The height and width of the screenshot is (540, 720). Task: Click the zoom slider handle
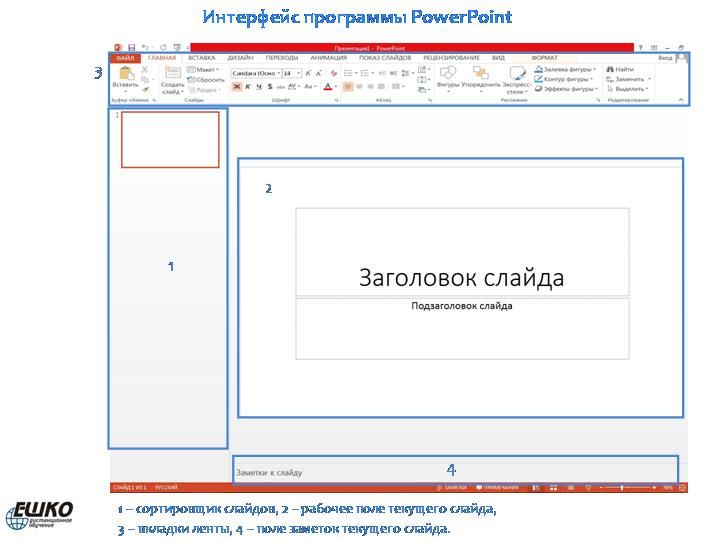tap(622, 488)
